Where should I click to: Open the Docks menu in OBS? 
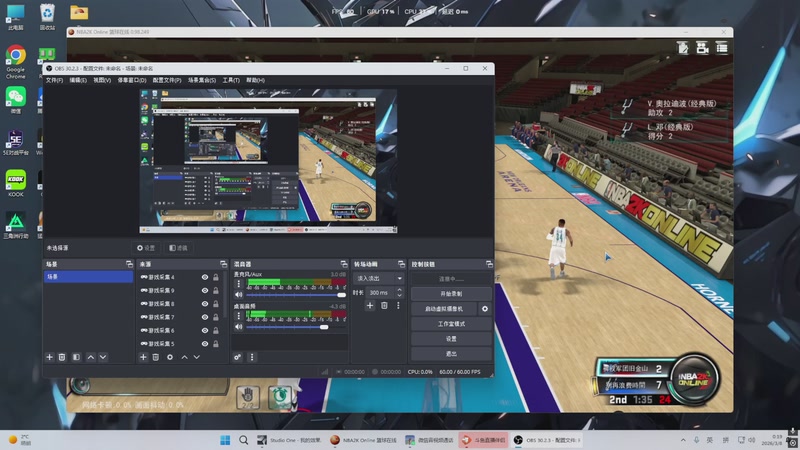(132, 80)
